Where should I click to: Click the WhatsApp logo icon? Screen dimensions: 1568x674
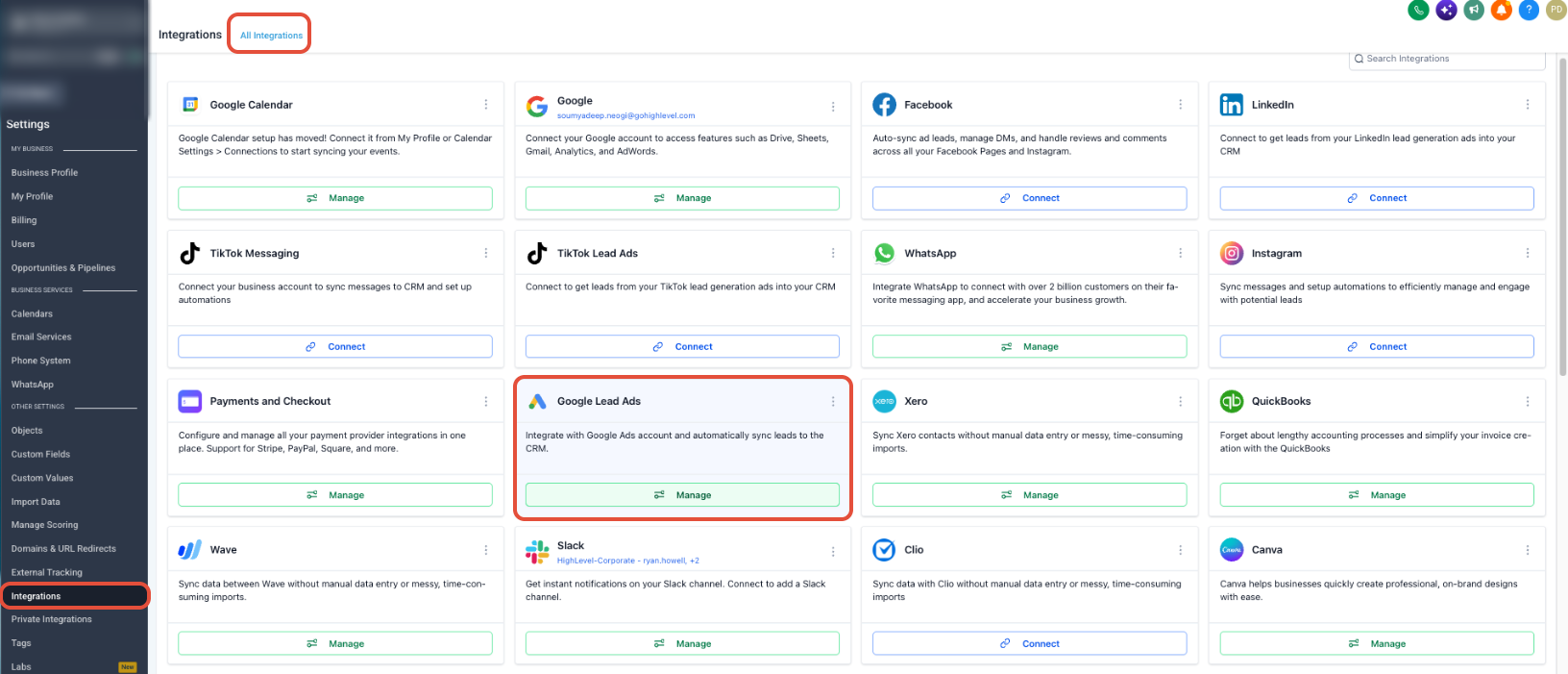pos(885,253)
